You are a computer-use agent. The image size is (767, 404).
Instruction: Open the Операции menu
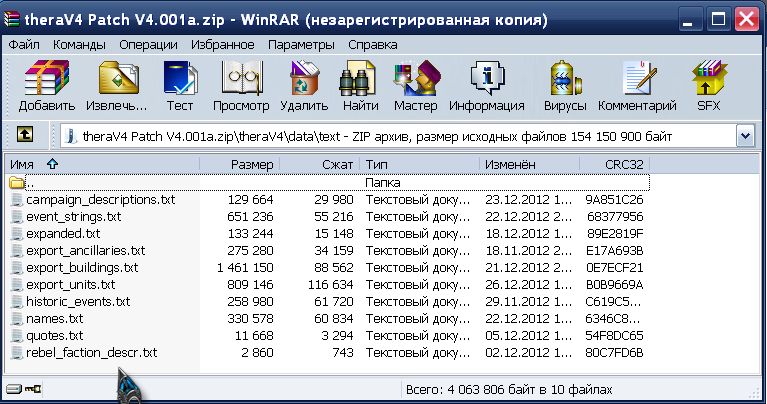148,45
